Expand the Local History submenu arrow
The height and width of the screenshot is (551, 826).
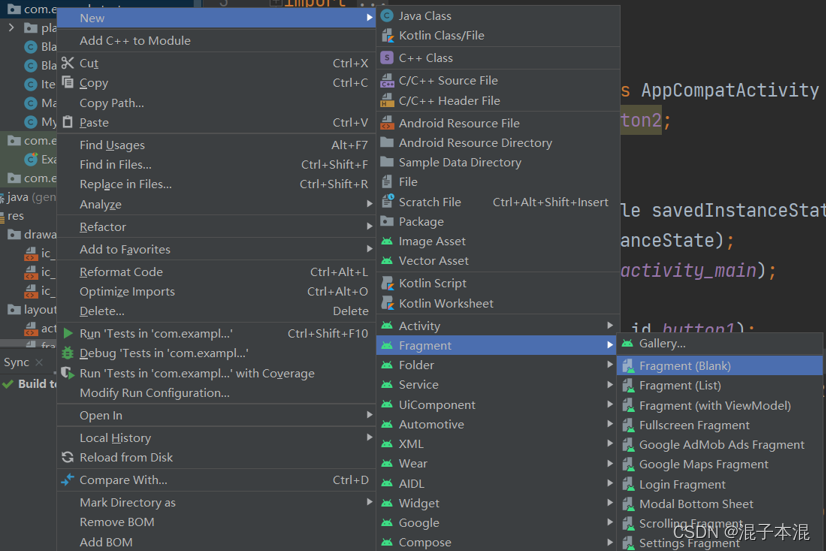click(x=369, y=437)
